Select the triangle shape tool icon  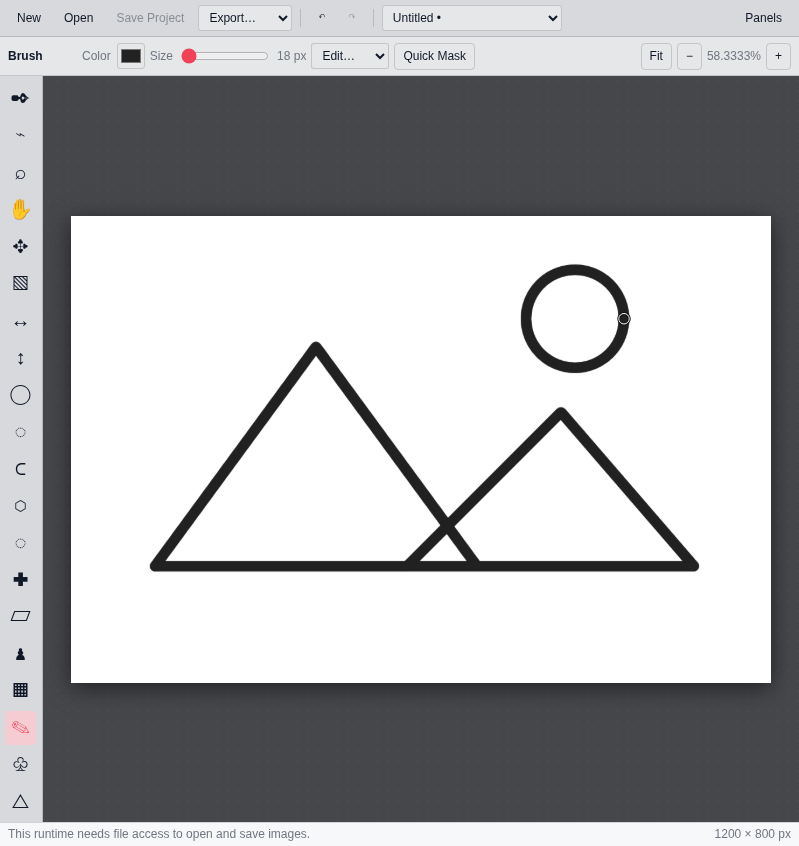[20, 801]
